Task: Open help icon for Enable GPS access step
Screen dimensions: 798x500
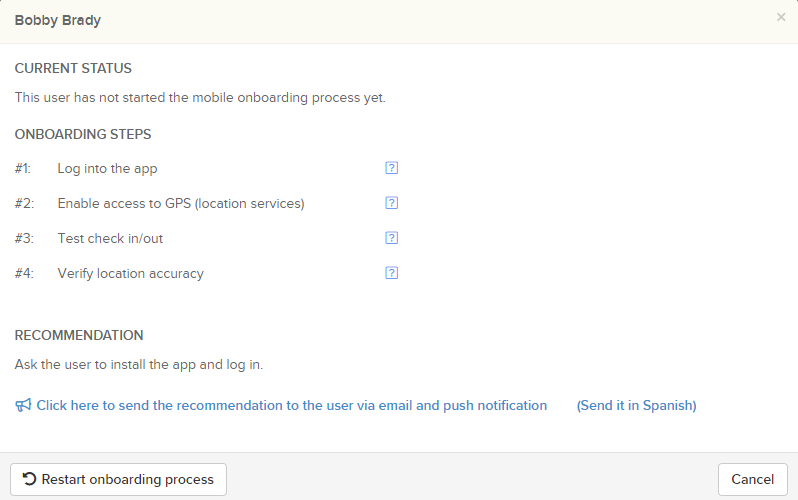Action: coord(391,203)
